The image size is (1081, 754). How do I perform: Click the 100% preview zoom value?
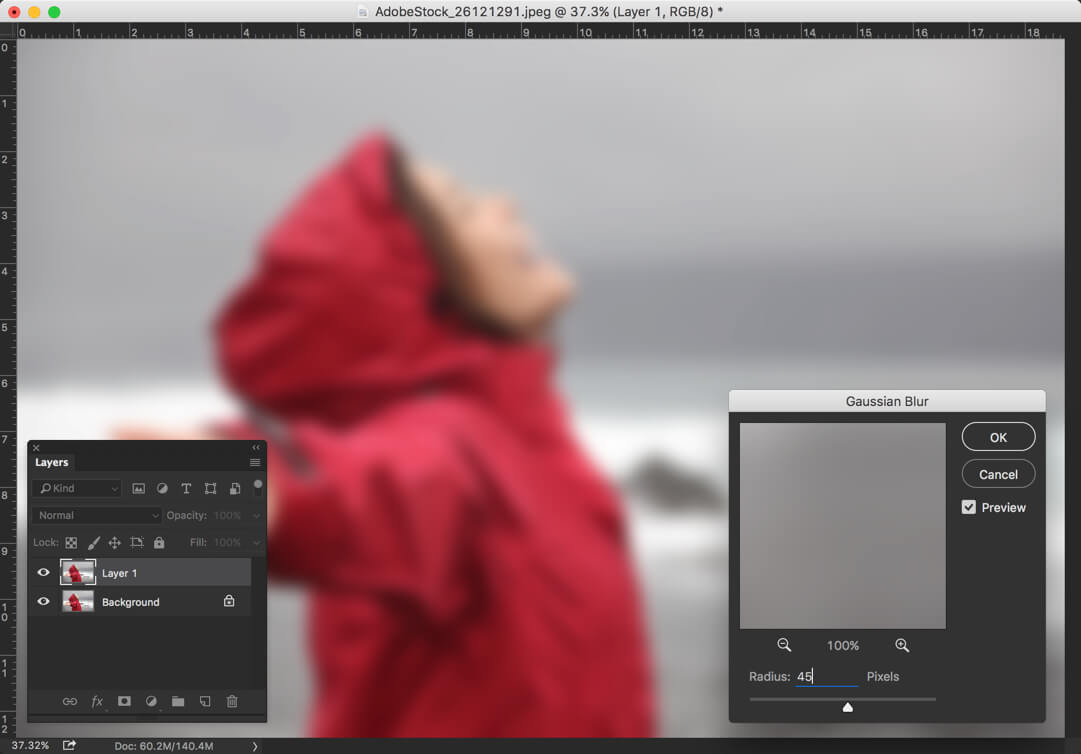tap(842, 646)
